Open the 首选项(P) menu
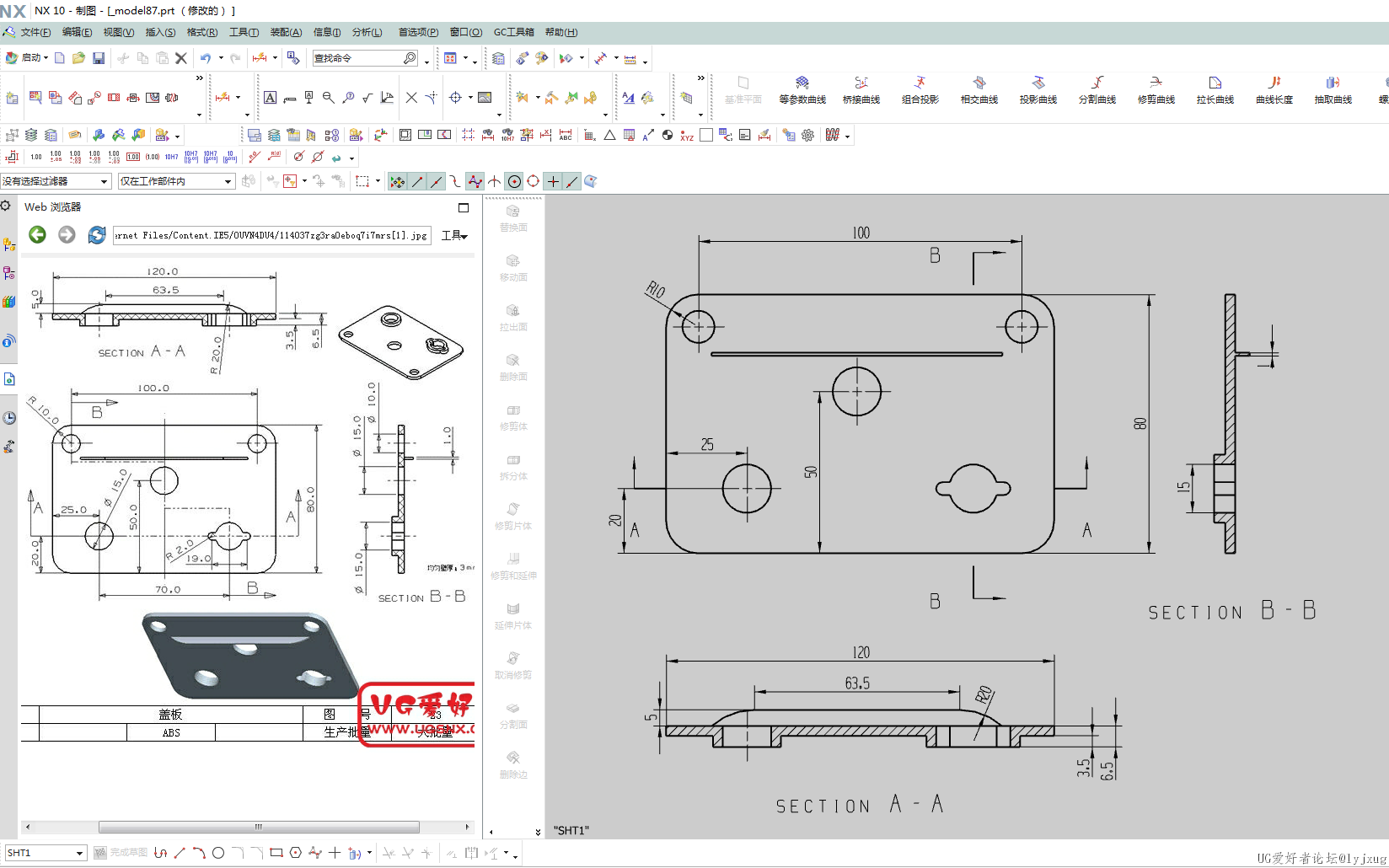Screen dimensions: 1389x868 (418, 32)
